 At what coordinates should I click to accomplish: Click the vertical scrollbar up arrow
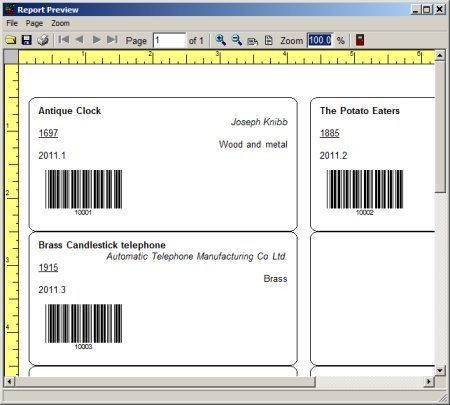(x=440, y=55)
